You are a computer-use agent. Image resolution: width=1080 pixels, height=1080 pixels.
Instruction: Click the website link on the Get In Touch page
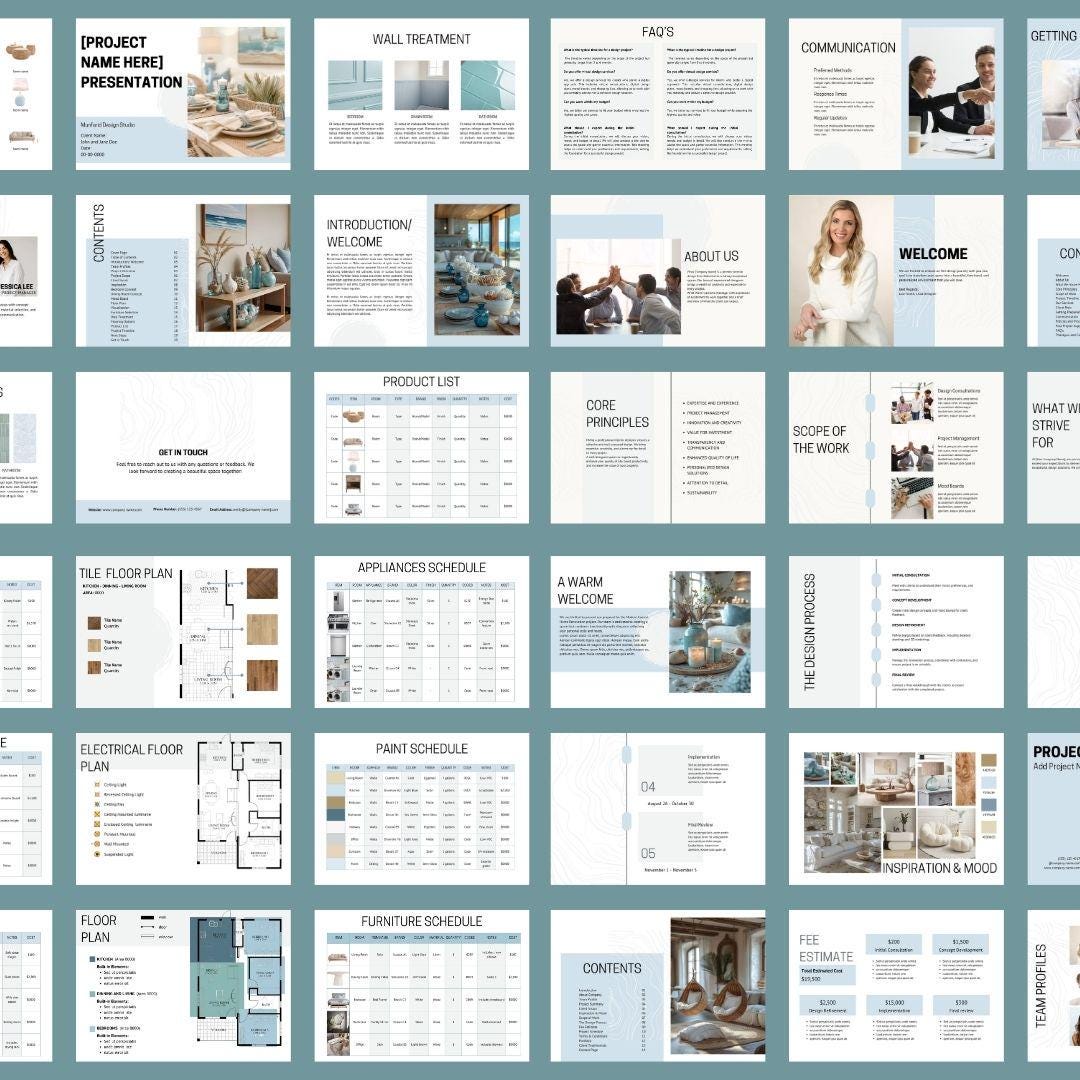[x=122, y=509]
